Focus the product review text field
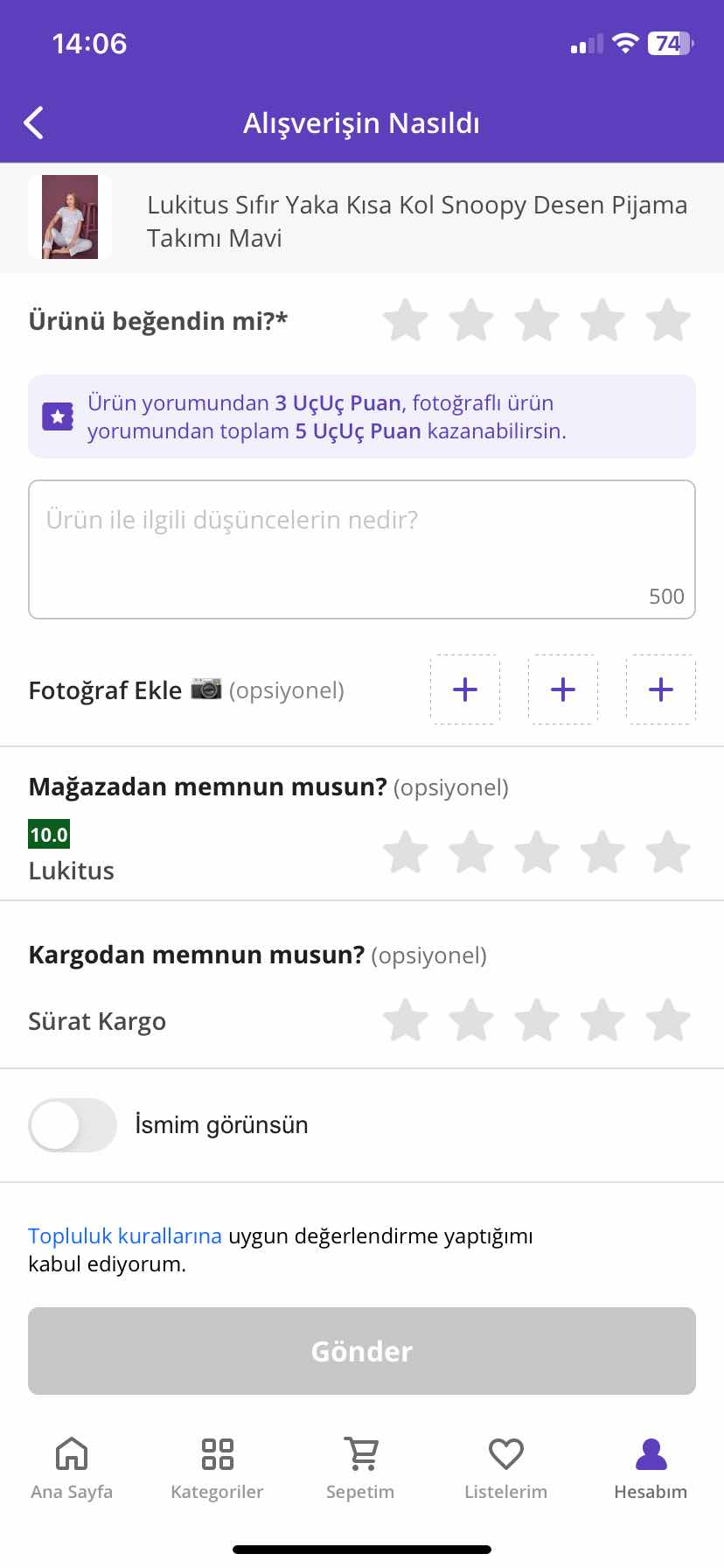 pos(362,549)
